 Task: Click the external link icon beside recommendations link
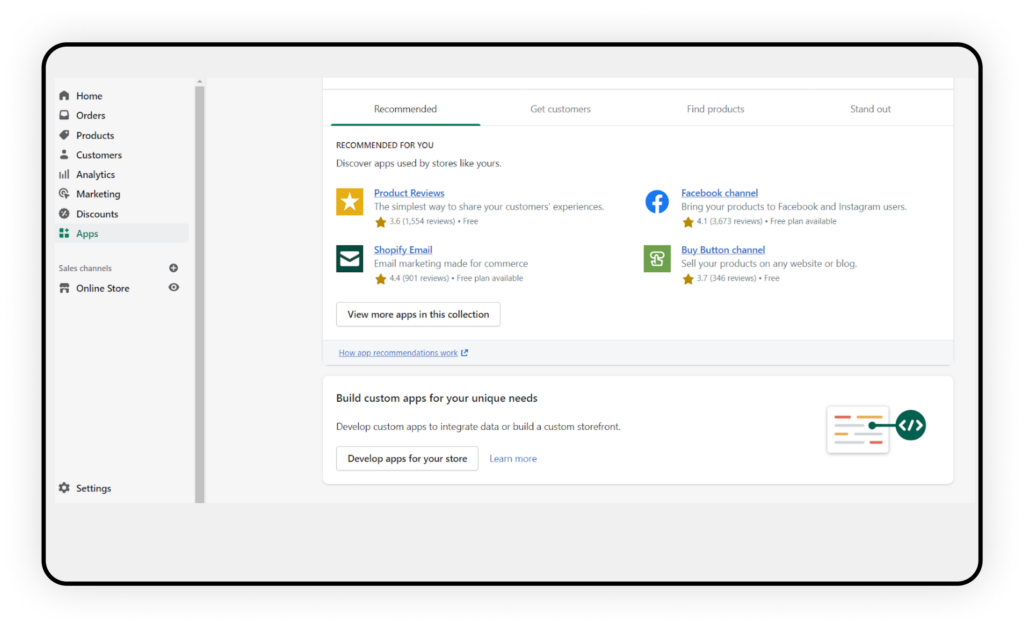464,352
